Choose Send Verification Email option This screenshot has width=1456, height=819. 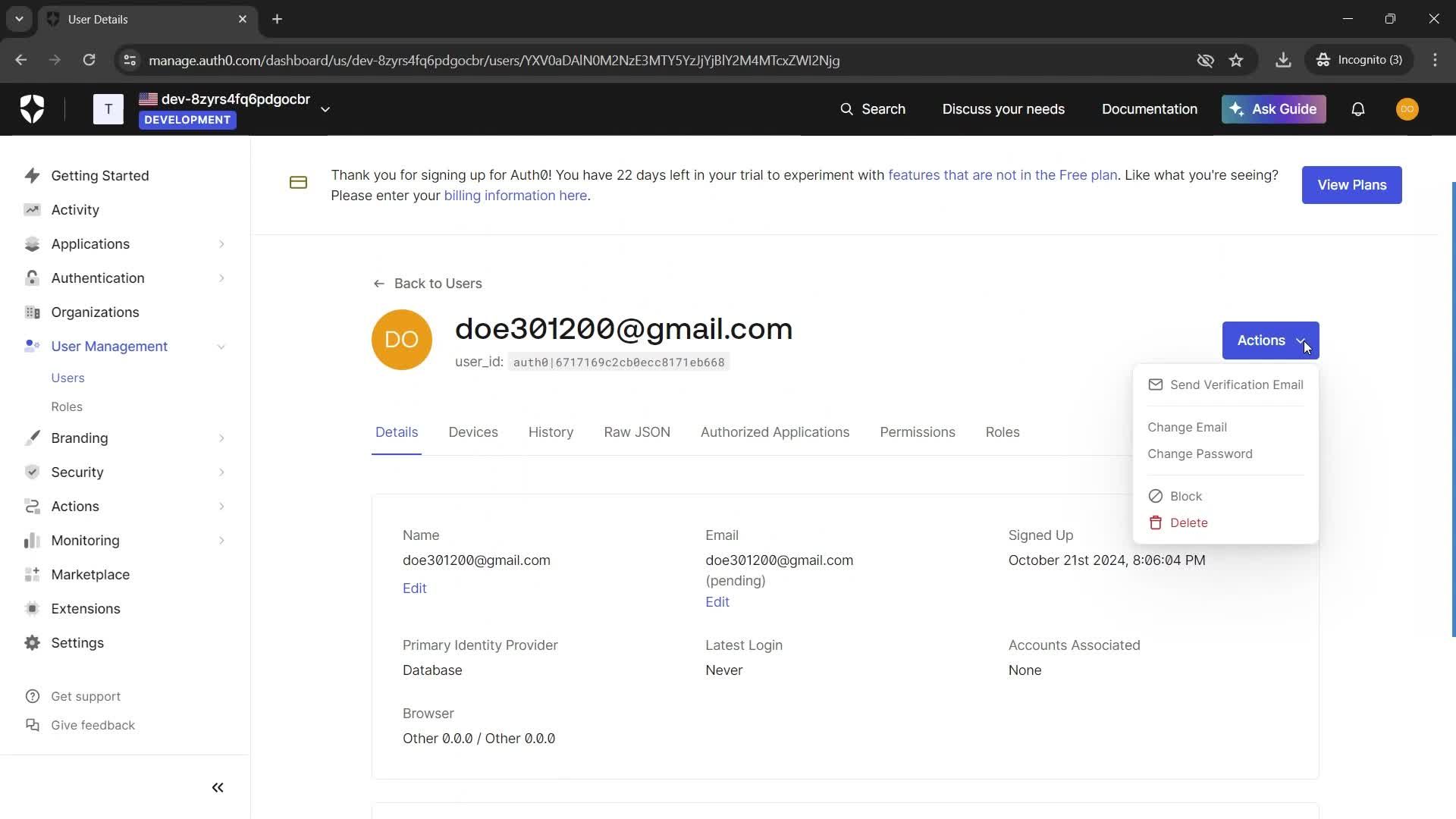1225,384
